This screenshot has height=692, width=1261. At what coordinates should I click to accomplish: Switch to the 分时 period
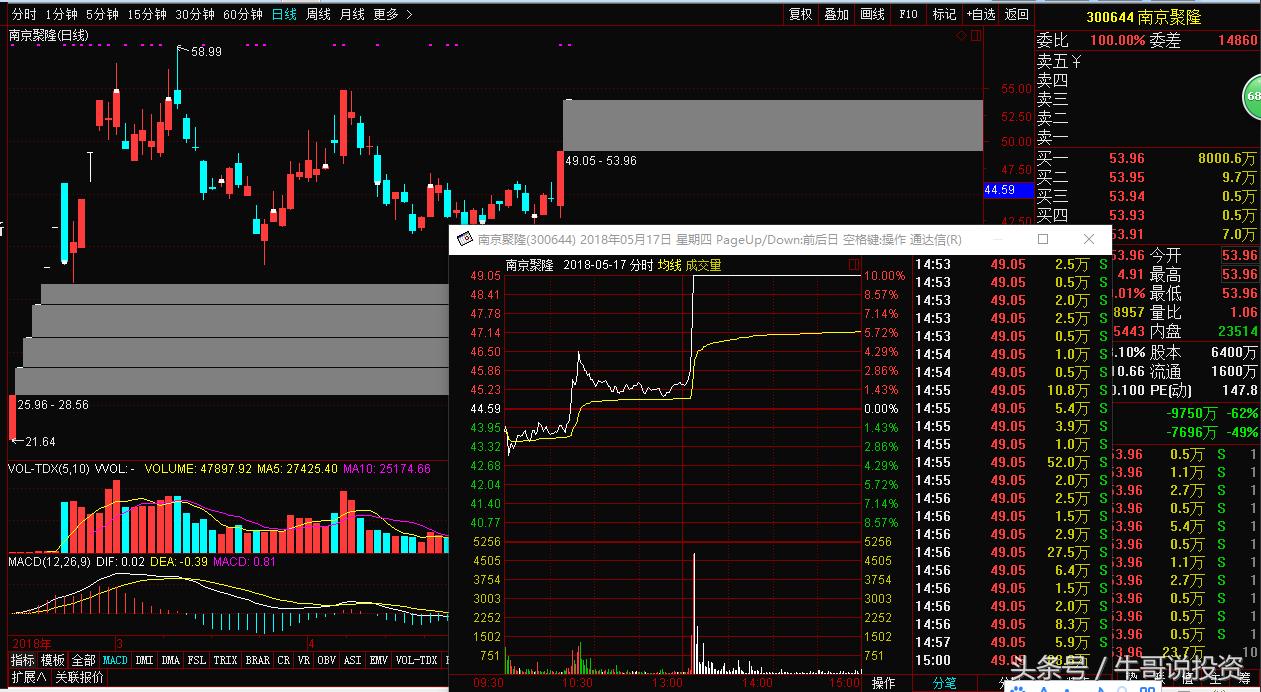point(23,14)
